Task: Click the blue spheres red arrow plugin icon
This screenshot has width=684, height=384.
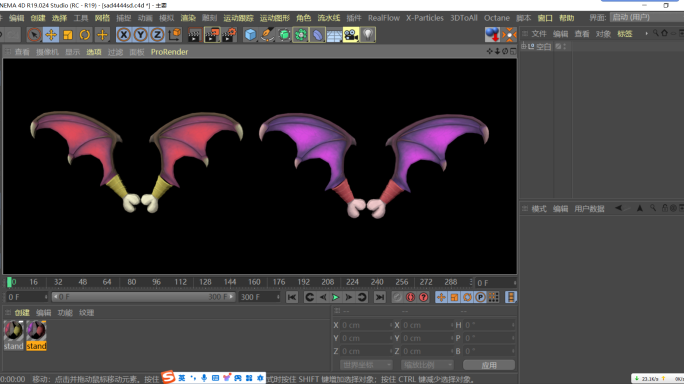Action: click(x=492, y=35)
